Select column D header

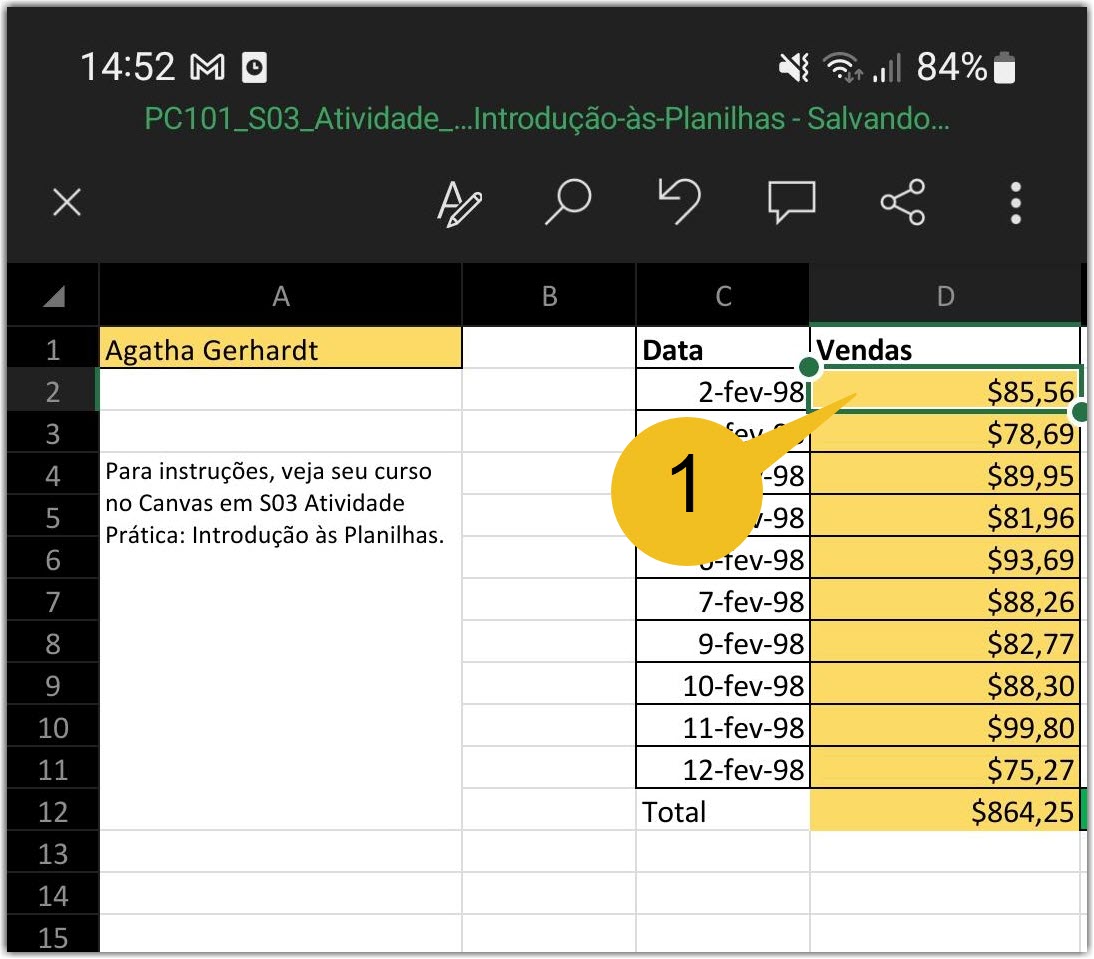pos(945,296)
